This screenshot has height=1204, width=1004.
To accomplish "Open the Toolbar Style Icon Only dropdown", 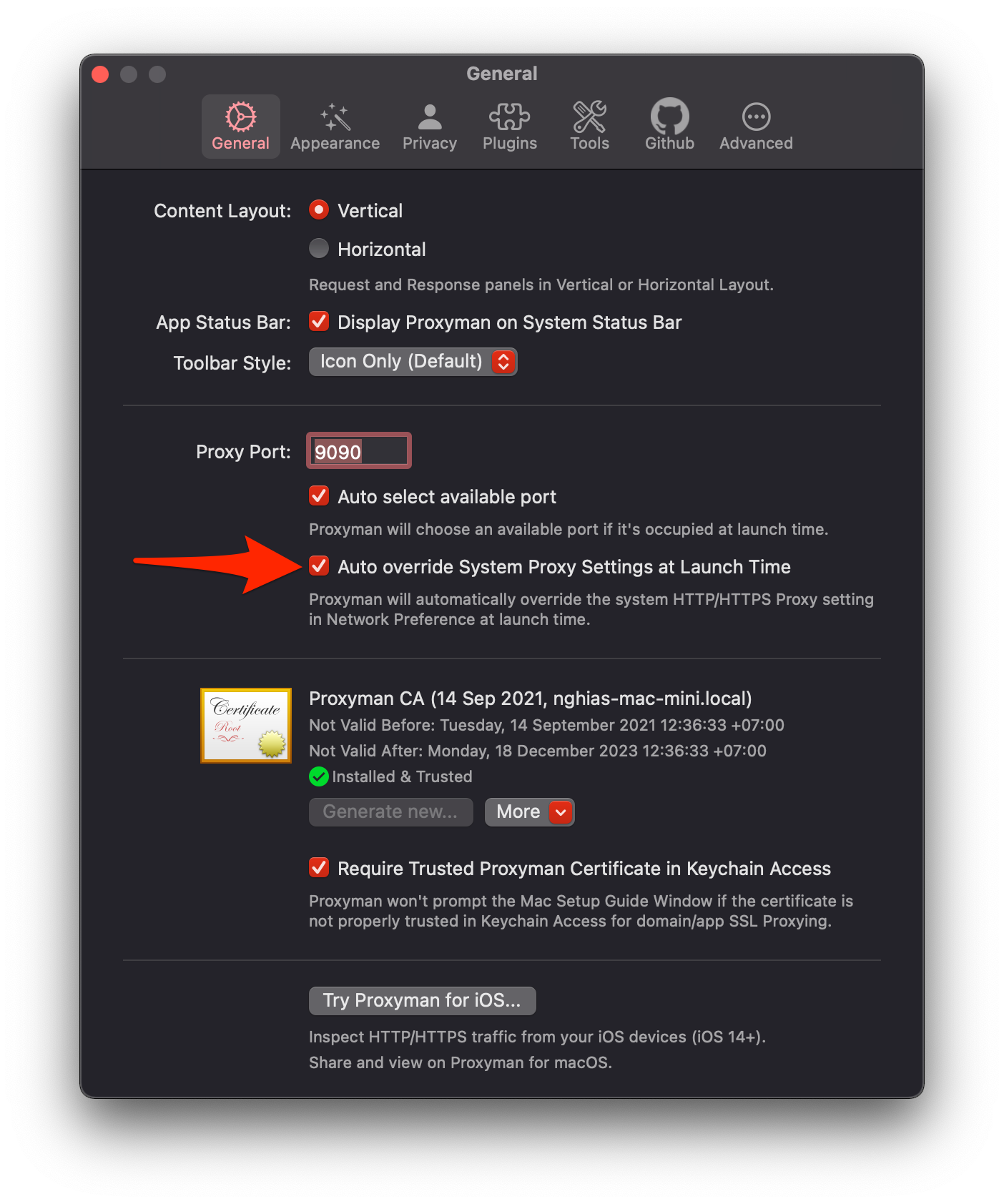I will click(413, 361).
